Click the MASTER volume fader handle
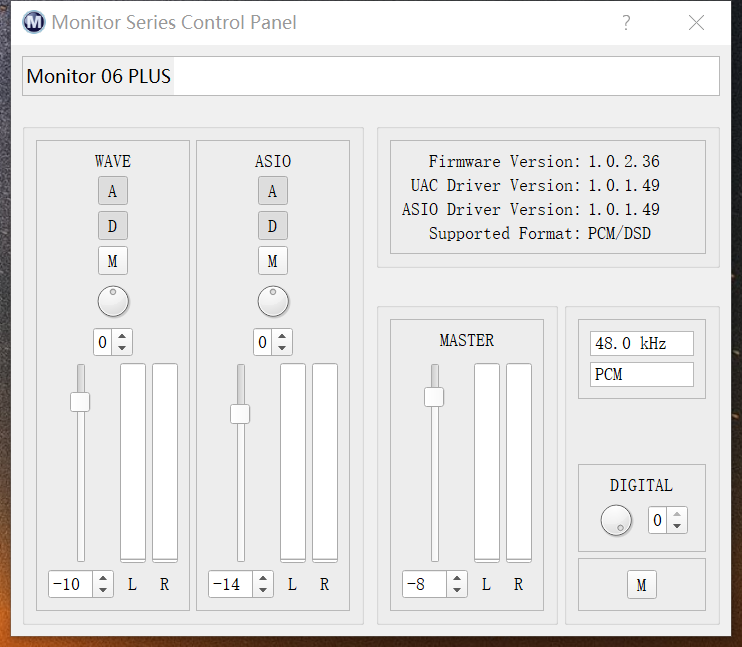Viewport: 742px width, 647px height. tap(434, 397)
